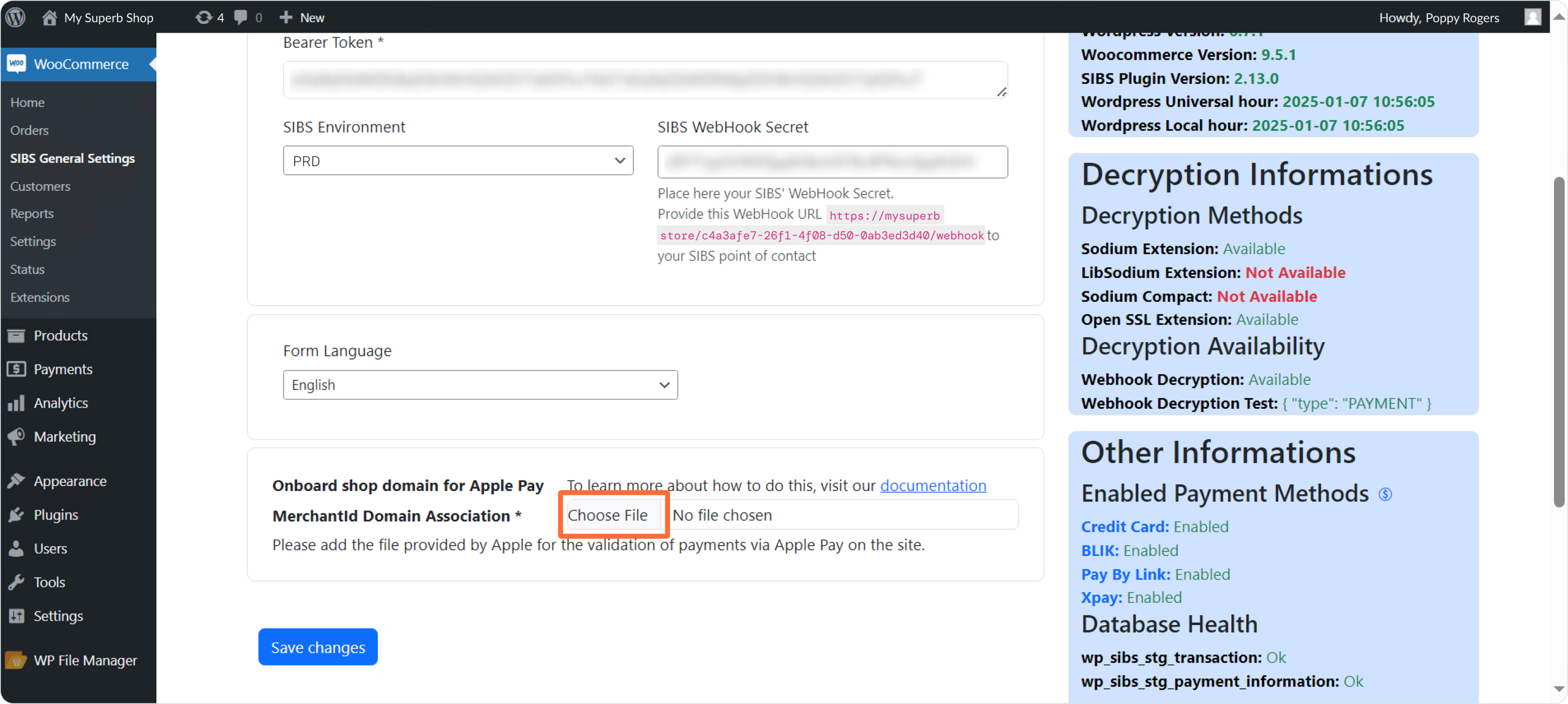Click the WordPress logo icon
The height and width of the screenshot is (704, 1568).
15,17
